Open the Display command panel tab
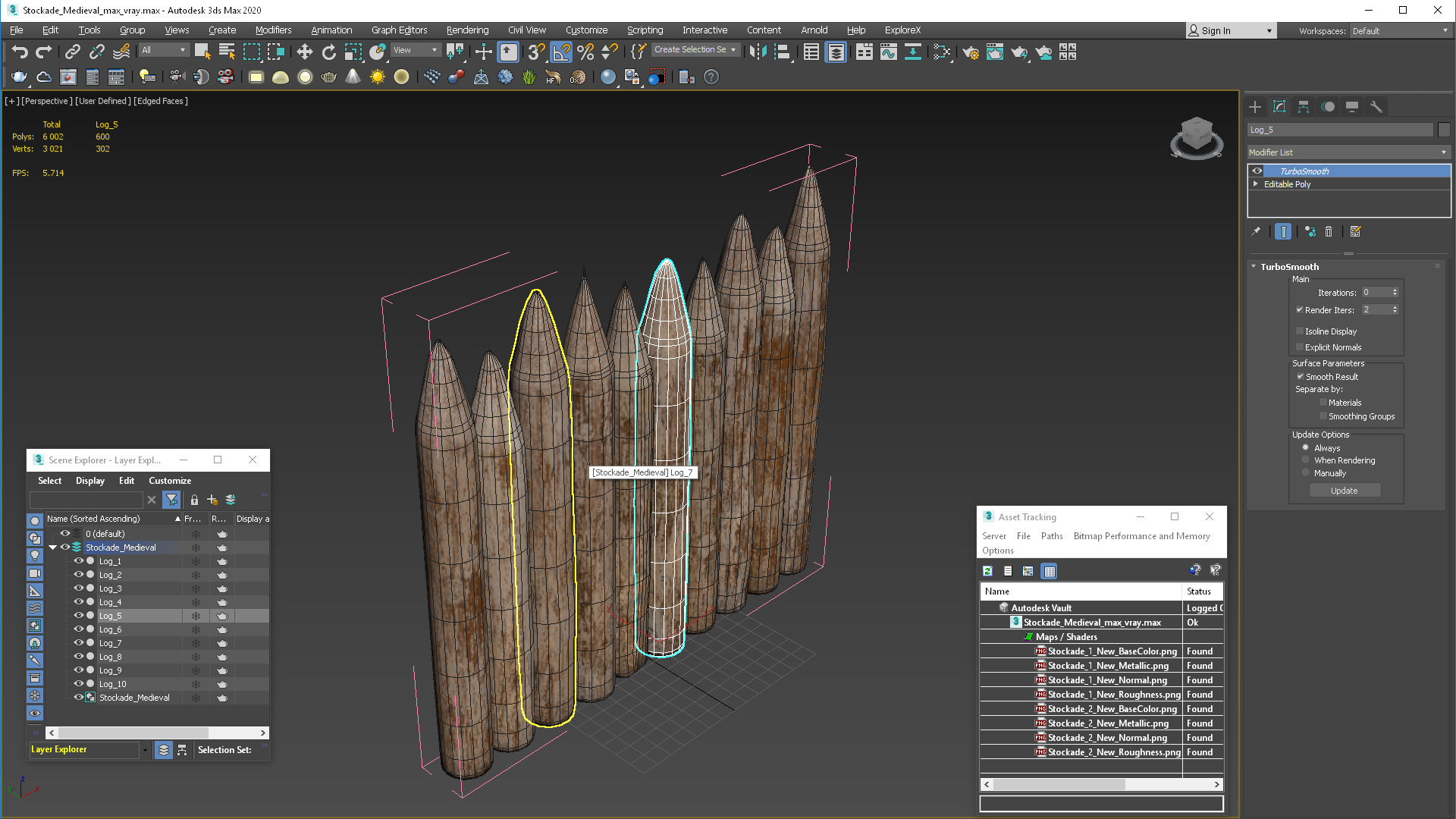This screenshot has height=819, width=1456. [x=1352, y=107]
